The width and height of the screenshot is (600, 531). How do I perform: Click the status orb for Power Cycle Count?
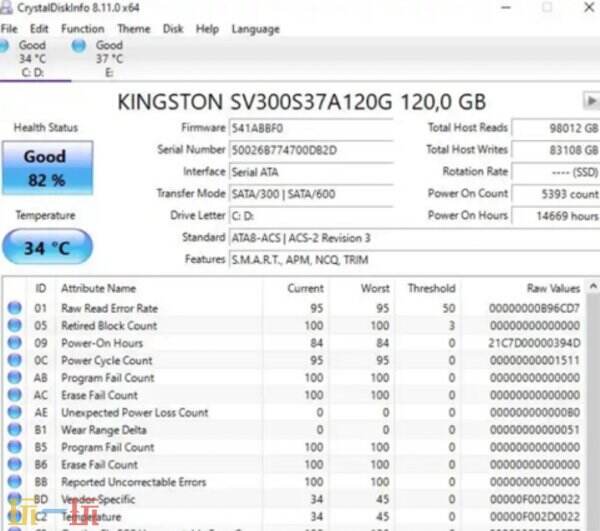click(15, 360)
